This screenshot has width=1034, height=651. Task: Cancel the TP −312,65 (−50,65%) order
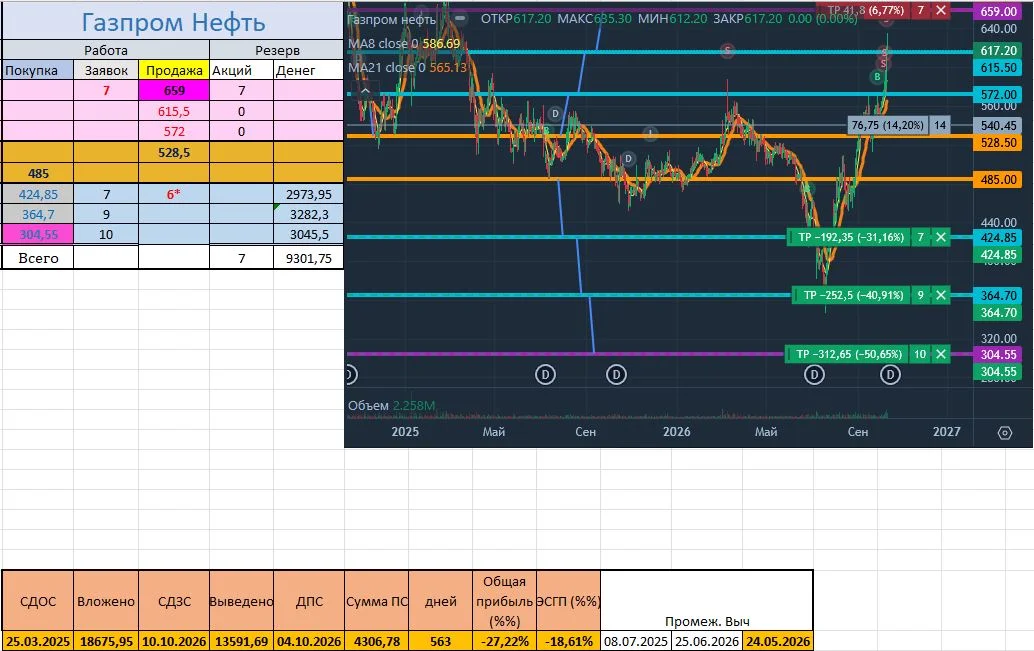coord(941,354)
